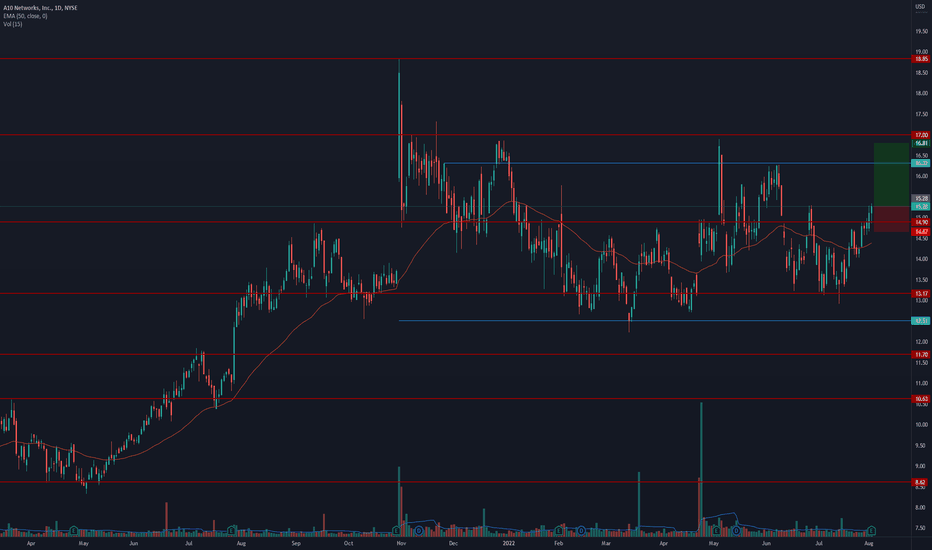
Task: Open the USD currency selector on price axis
Action: pyautogui.click(x=921, y=7)
